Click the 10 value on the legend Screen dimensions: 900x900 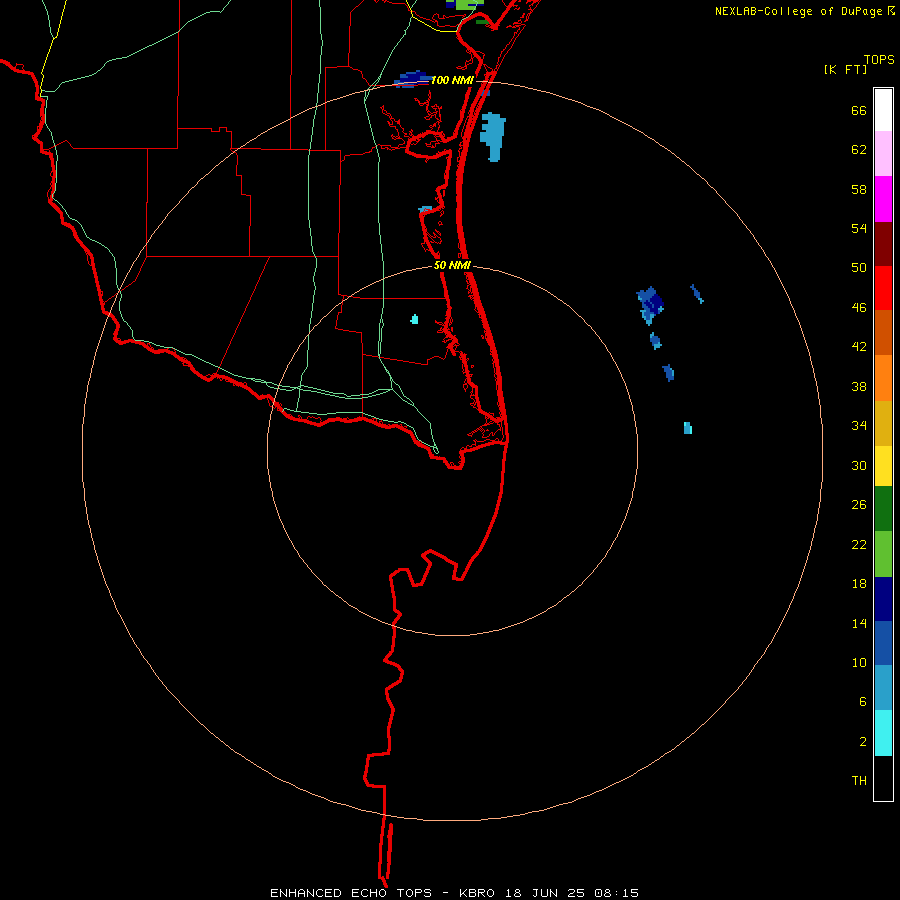[x=859, y=662]
